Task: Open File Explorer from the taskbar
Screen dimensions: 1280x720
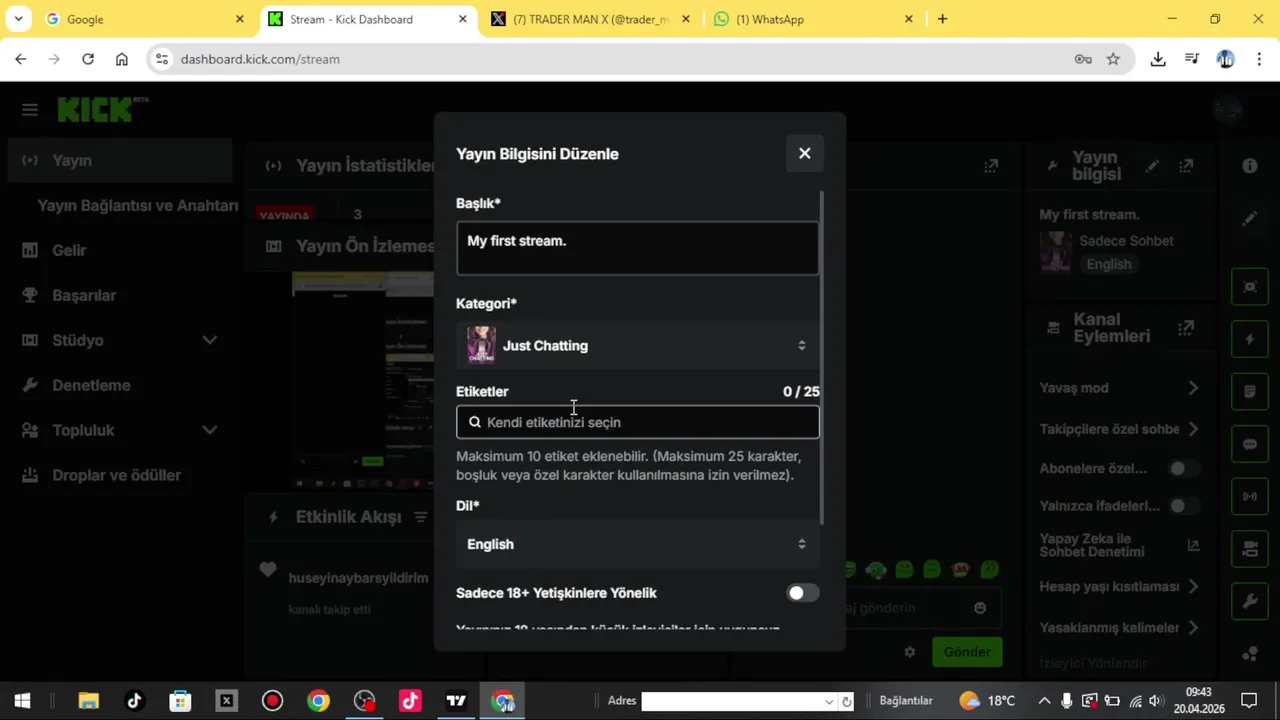Action: pos(88,701)
